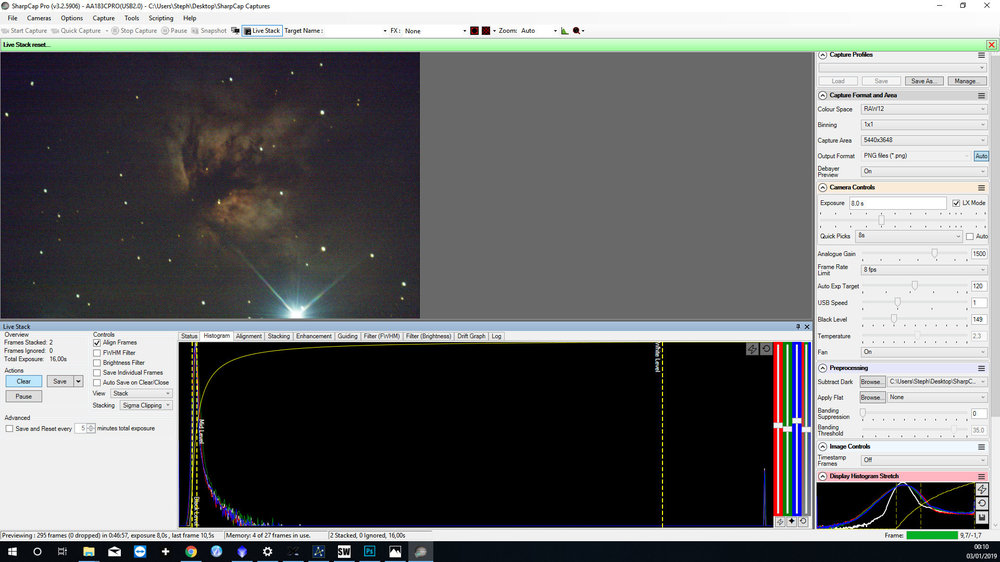The width and height of the screenshot is (1000, 562).
Task: Open the Scripting menu
Action: tap(161, 18)
